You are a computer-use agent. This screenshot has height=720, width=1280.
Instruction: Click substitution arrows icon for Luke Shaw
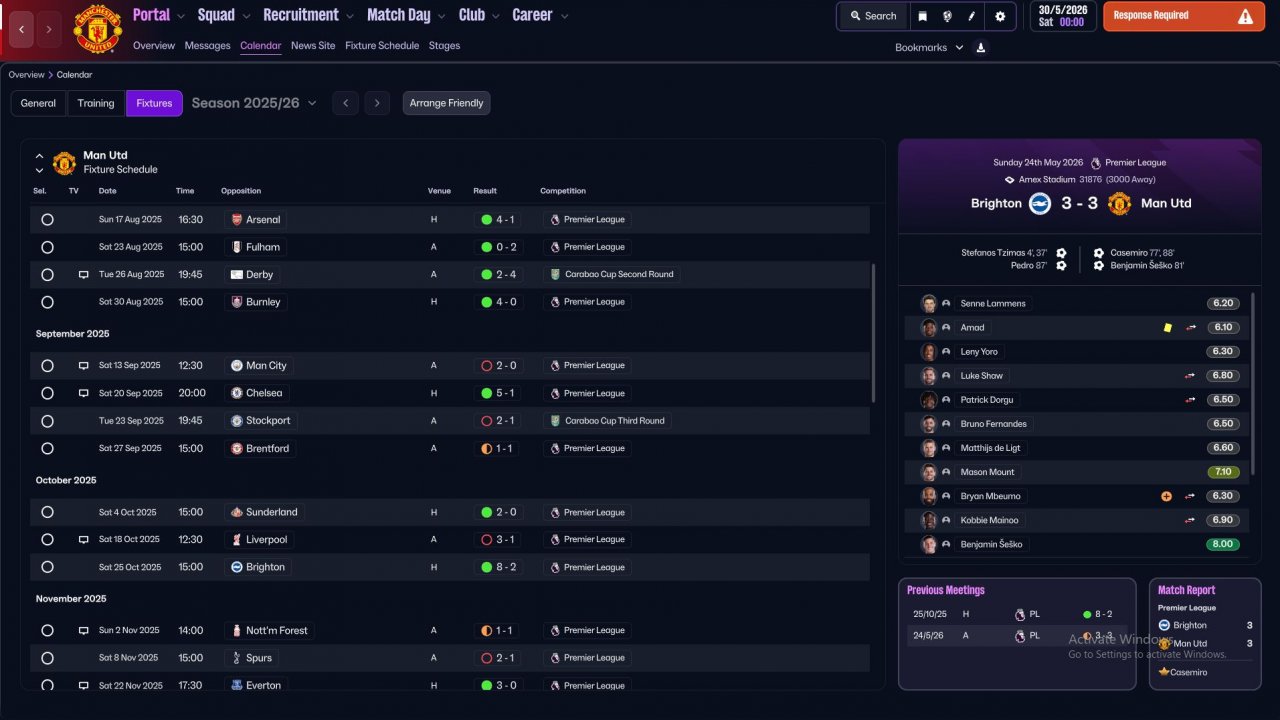point(1190,376)
